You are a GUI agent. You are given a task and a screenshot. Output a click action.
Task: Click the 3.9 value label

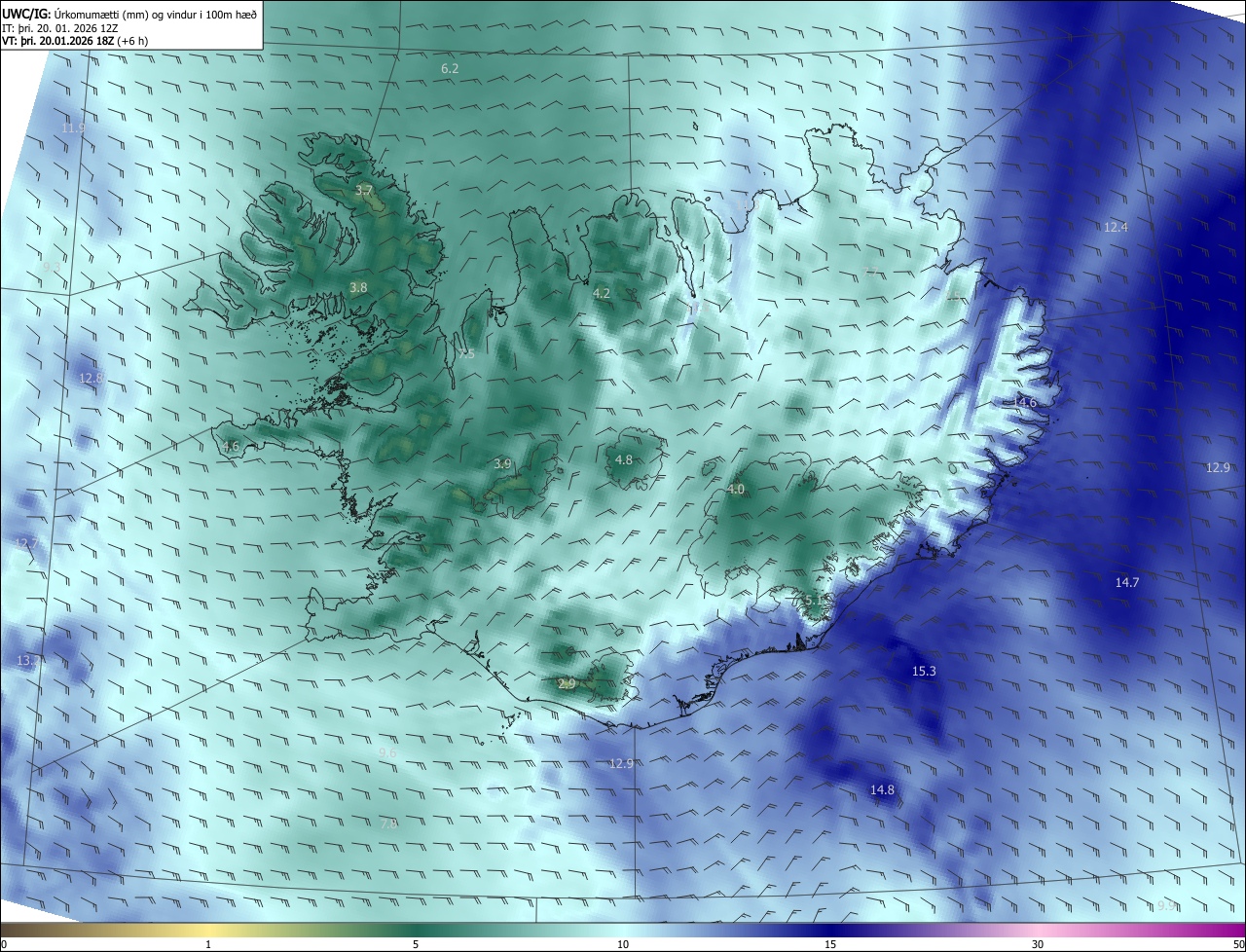502,463
